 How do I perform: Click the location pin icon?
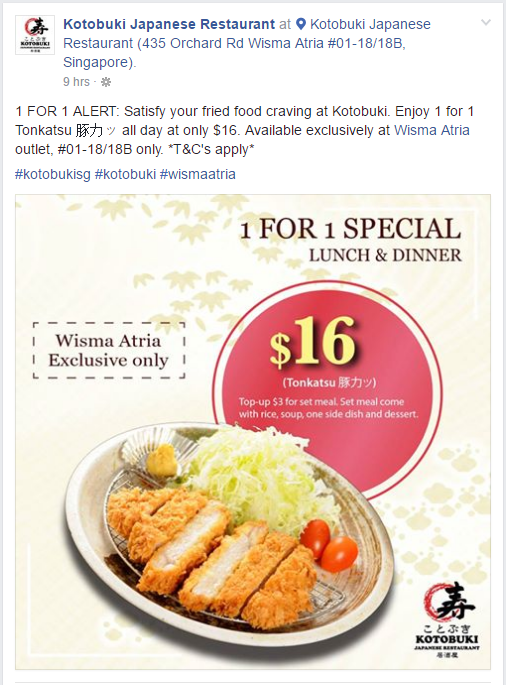point(300,24)
